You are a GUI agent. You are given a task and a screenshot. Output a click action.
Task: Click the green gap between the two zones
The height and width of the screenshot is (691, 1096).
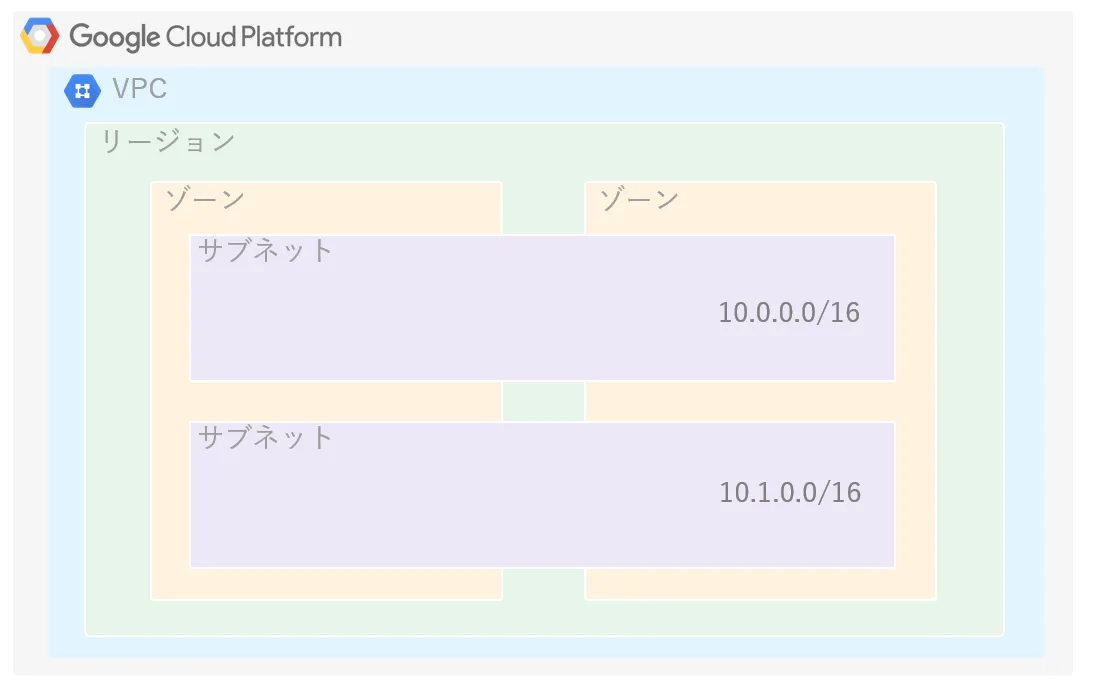(x=543, y=401)
